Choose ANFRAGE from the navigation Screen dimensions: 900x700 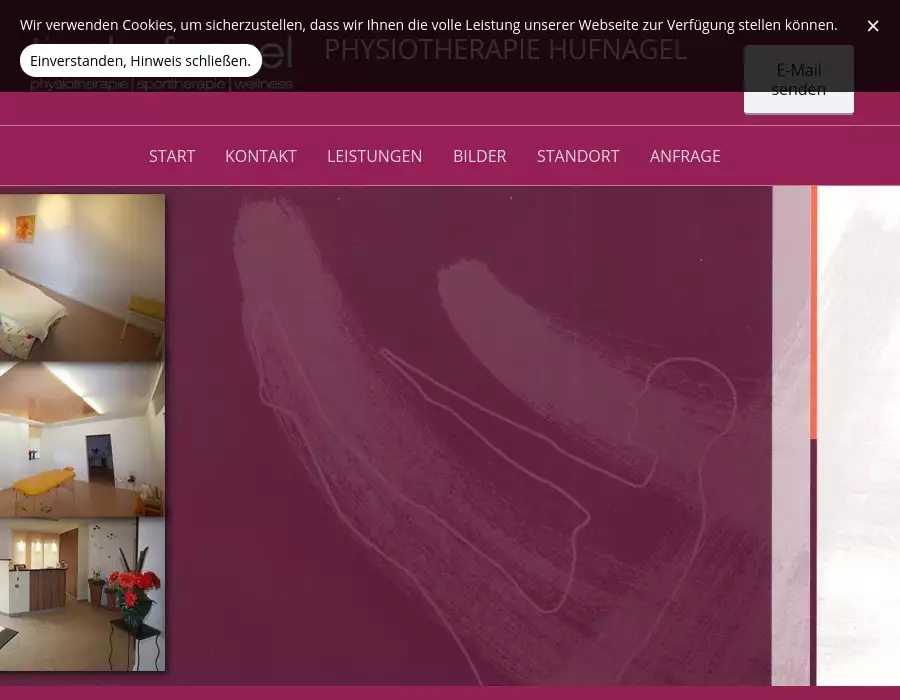click(685, 156)
